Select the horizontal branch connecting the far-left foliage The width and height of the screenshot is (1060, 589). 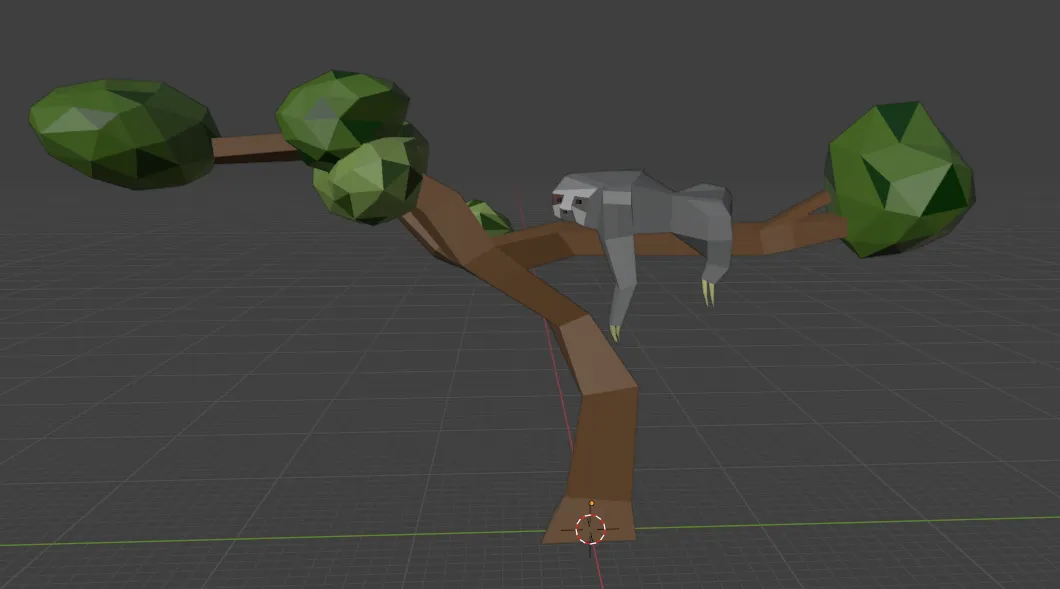tap(254, 147)
